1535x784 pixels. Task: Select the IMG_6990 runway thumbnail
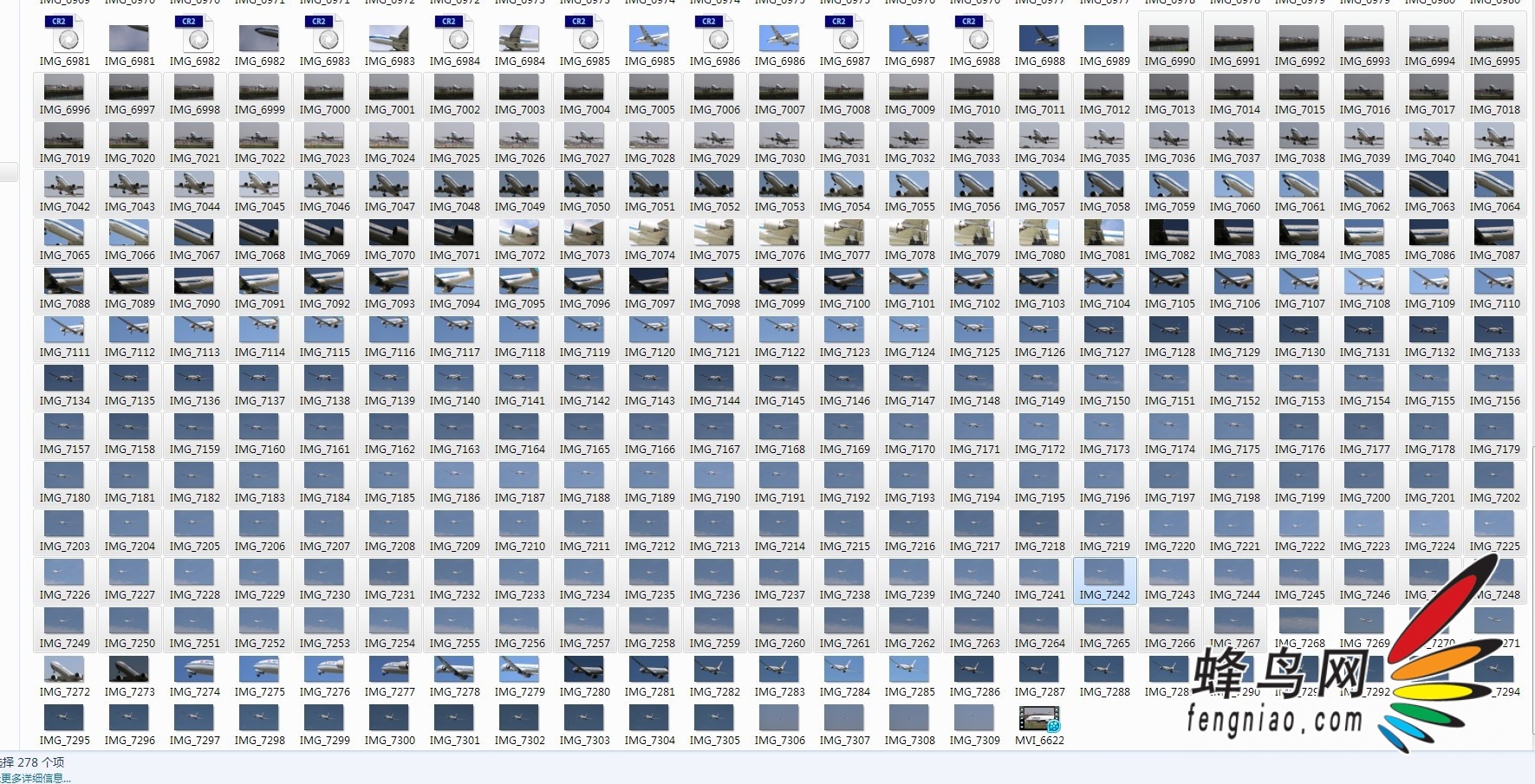1169,38
